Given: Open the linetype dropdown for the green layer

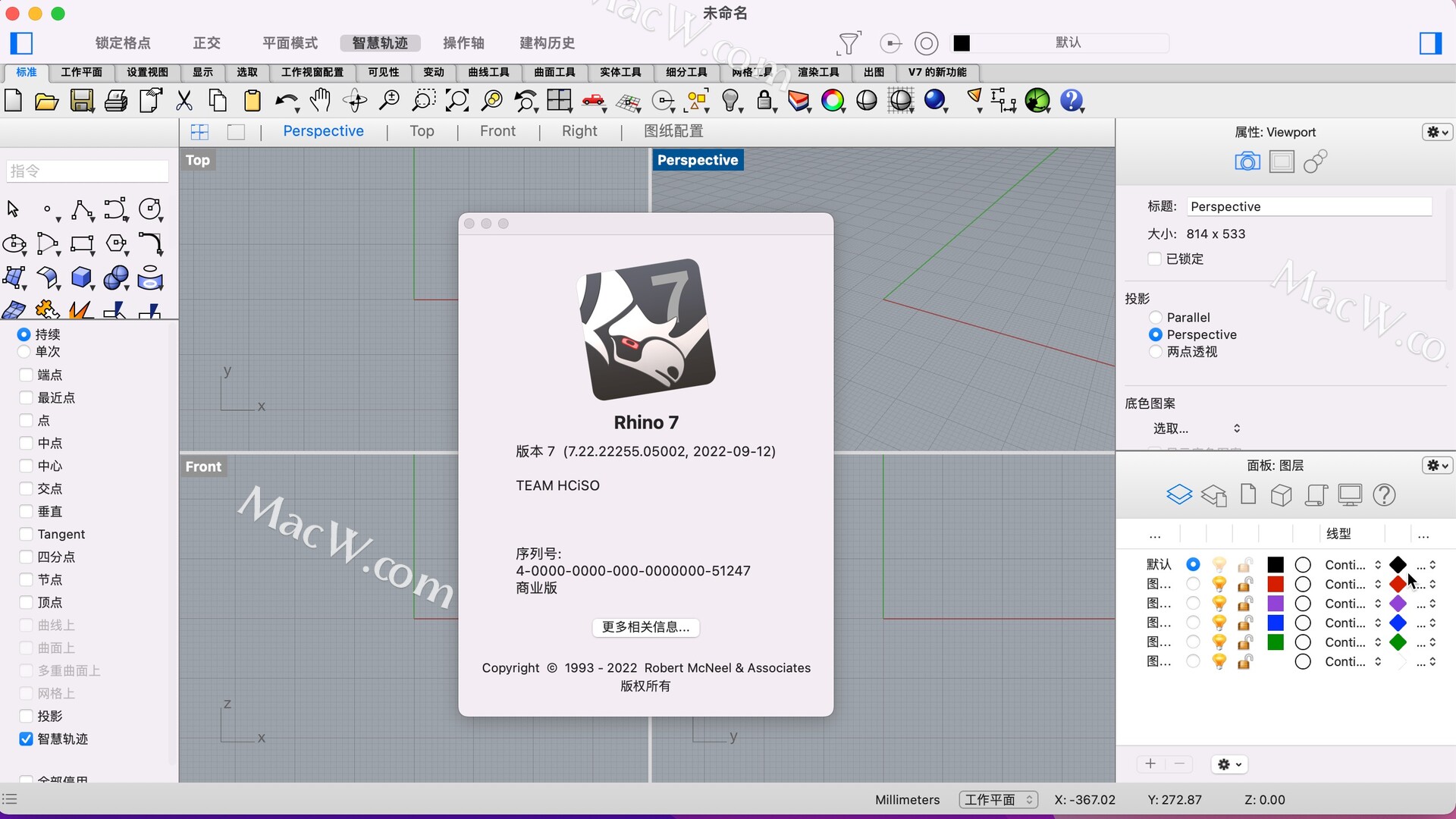Looking at the screenshot, I should coord(1353,642).
